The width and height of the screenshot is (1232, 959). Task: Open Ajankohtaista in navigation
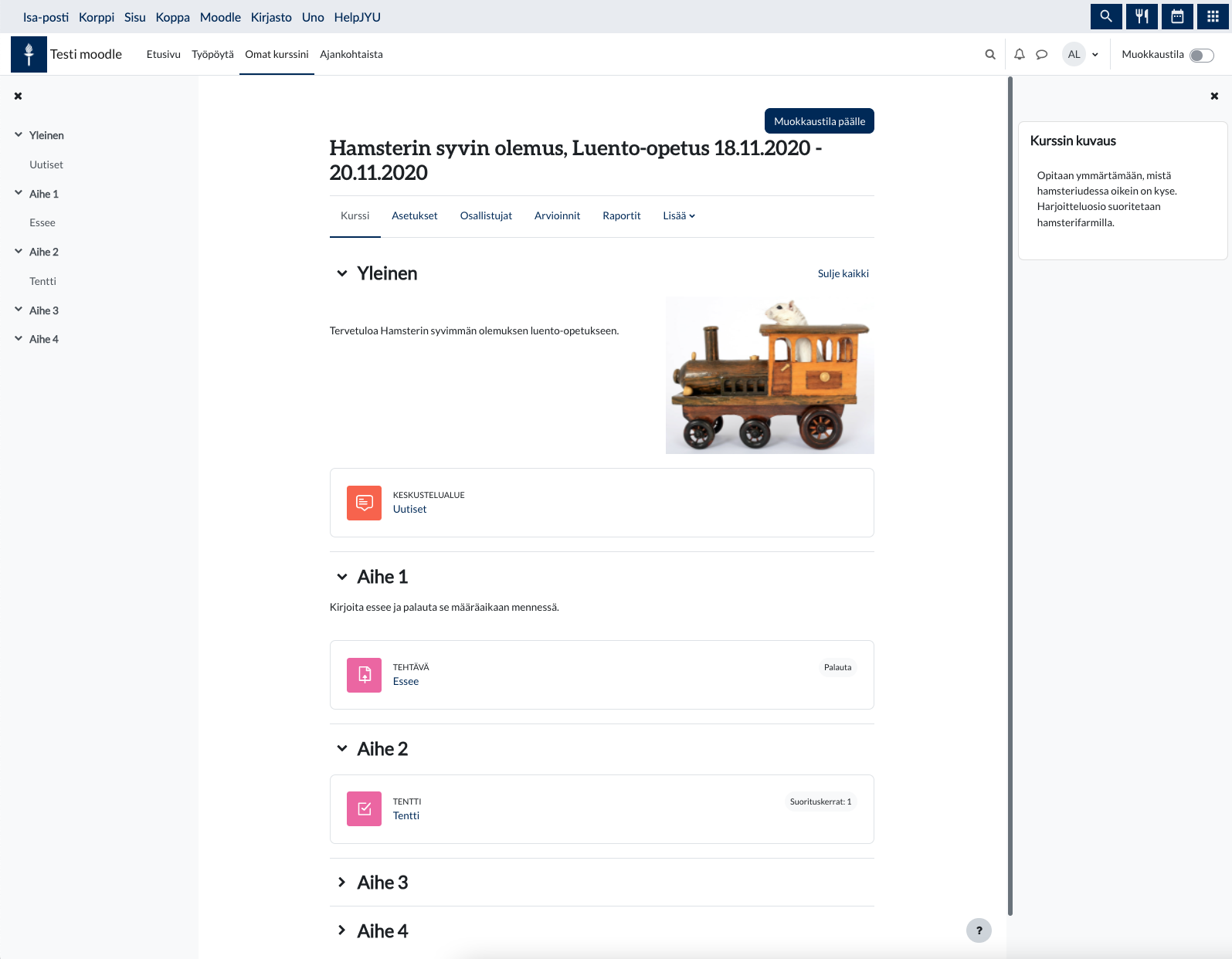click(351, 54)
